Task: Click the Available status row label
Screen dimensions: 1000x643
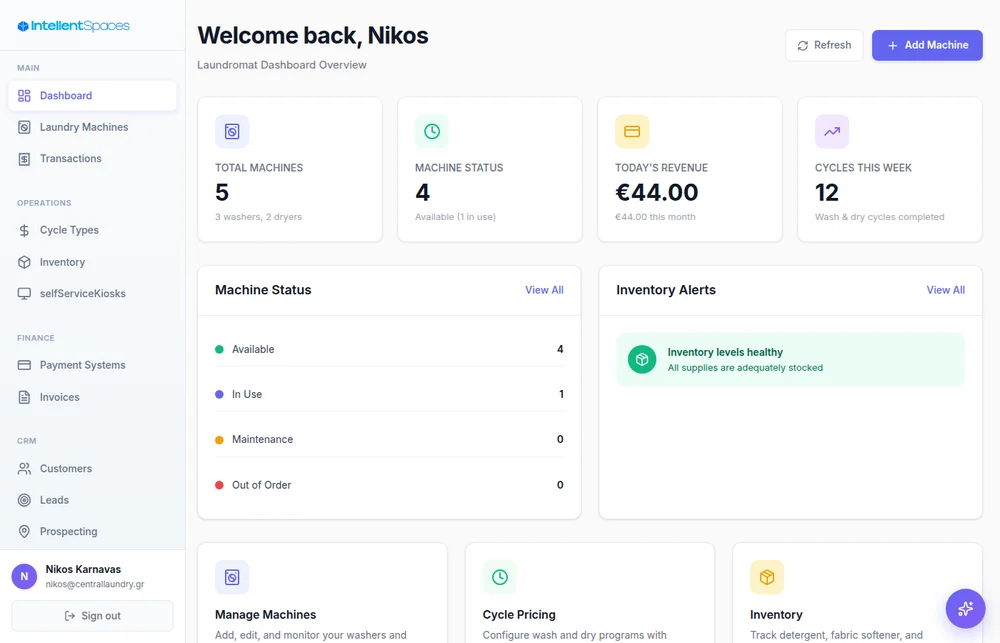Action: pos(253,350)
